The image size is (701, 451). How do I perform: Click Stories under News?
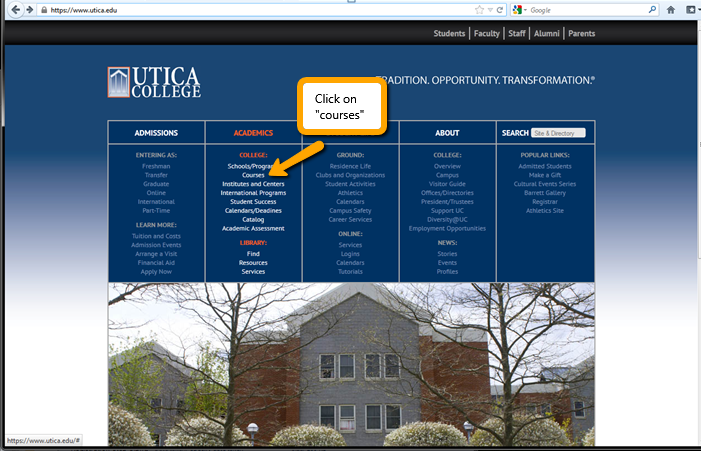click(x=447, y=254)
